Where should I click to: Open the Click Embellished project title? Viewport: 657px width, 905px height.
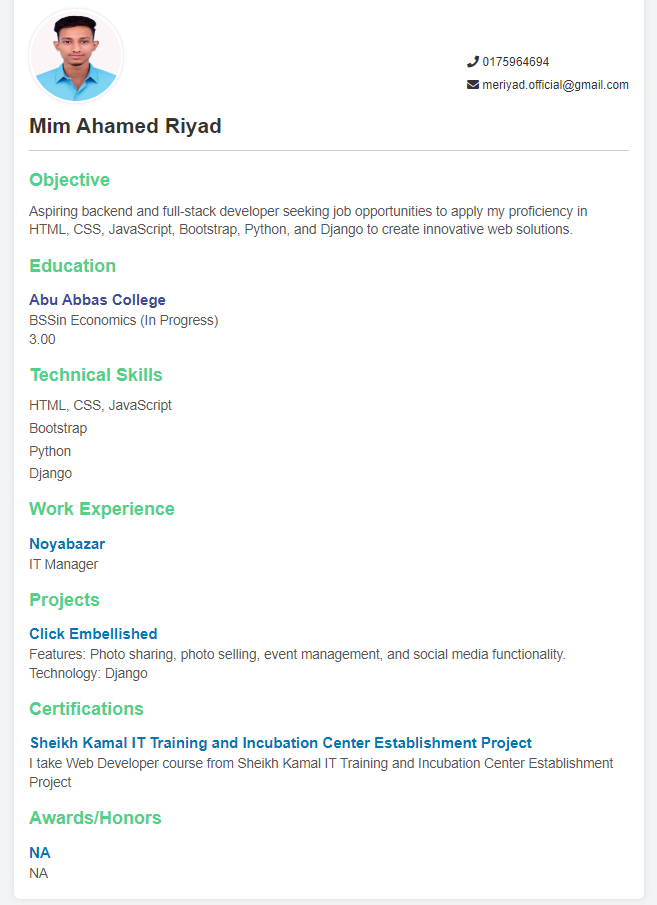(93, 634)
